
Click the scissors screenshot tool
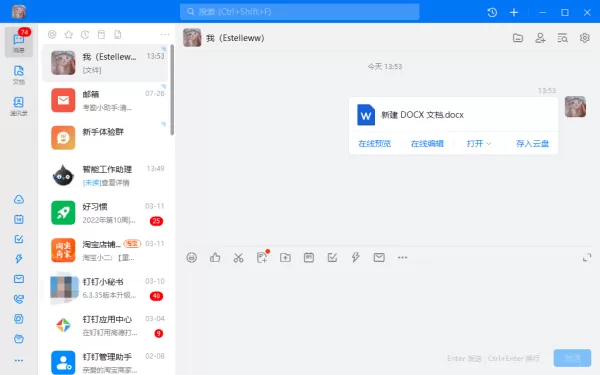click(238, 258)
